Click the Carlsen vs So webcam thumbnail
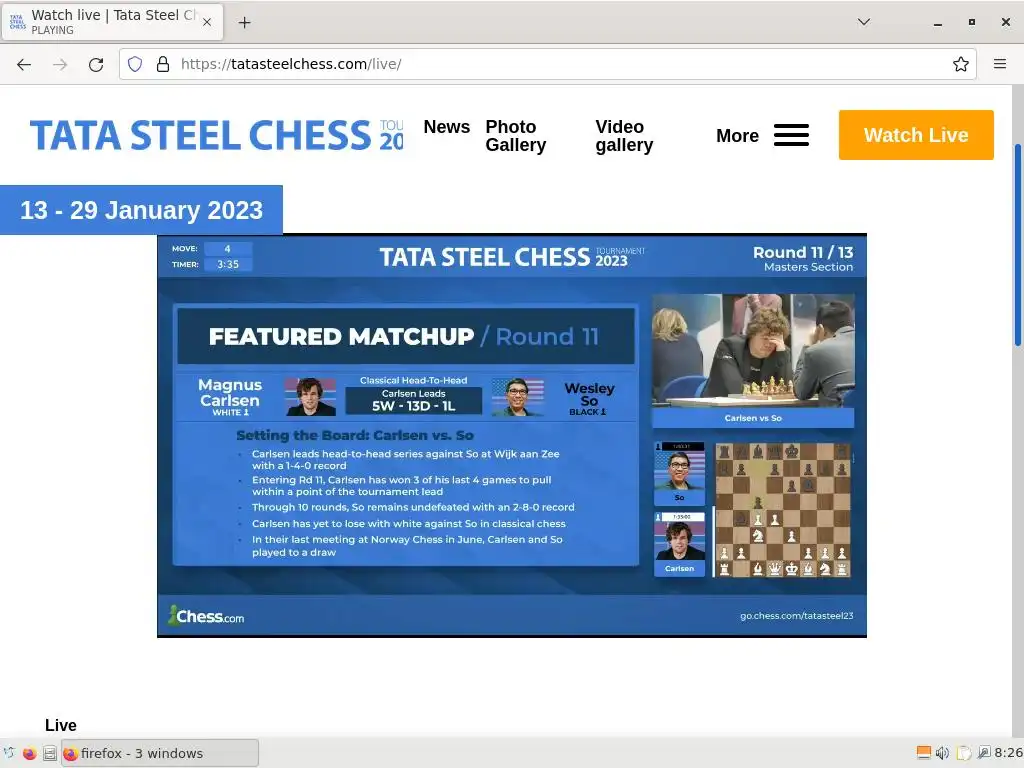Image resolution: width=1024 pixels, height=768 pixels. pos(753,360)
